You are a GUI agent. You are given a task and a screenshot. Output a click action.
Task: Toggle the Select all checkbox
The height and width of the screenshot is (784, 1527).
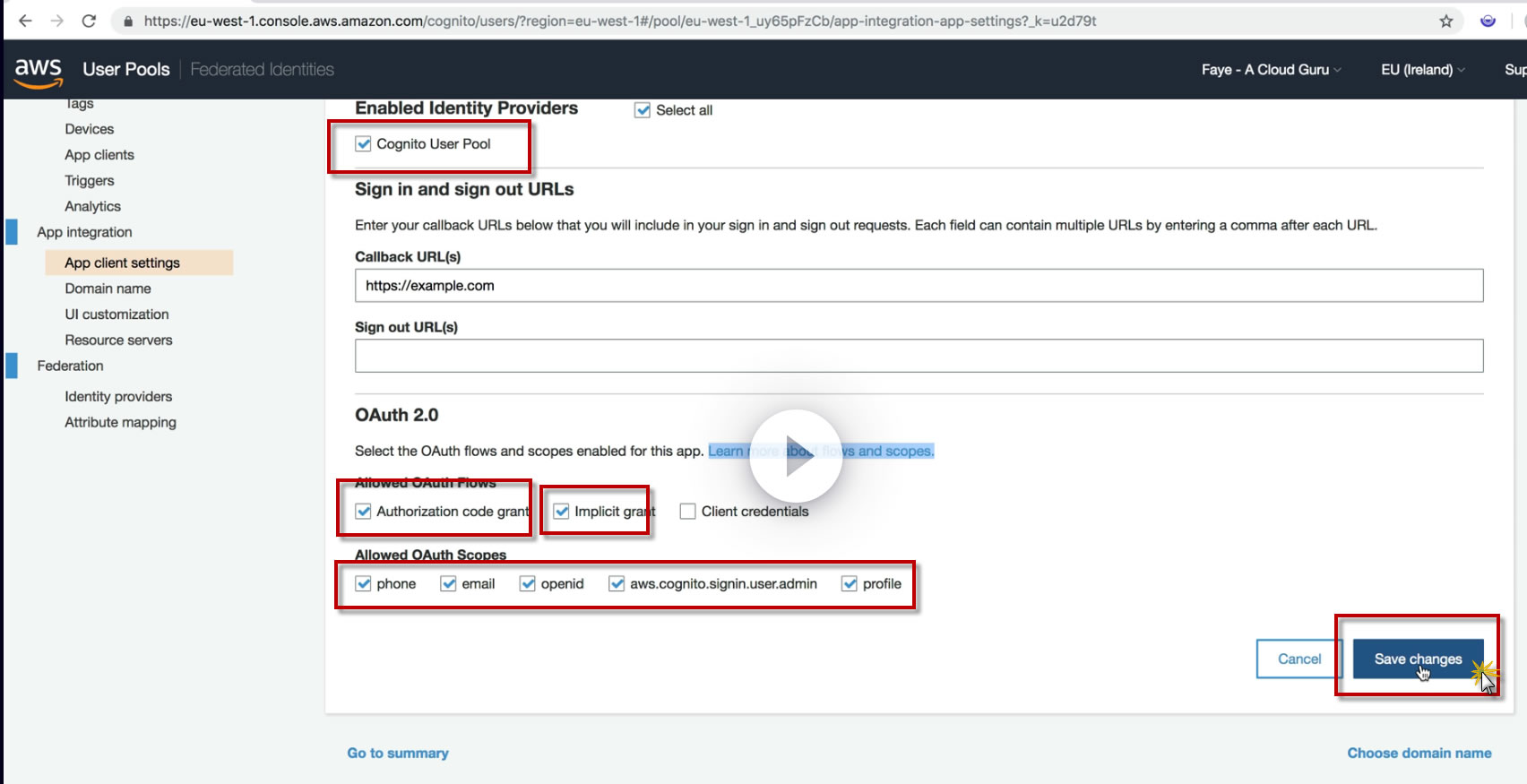click(643, 110)
